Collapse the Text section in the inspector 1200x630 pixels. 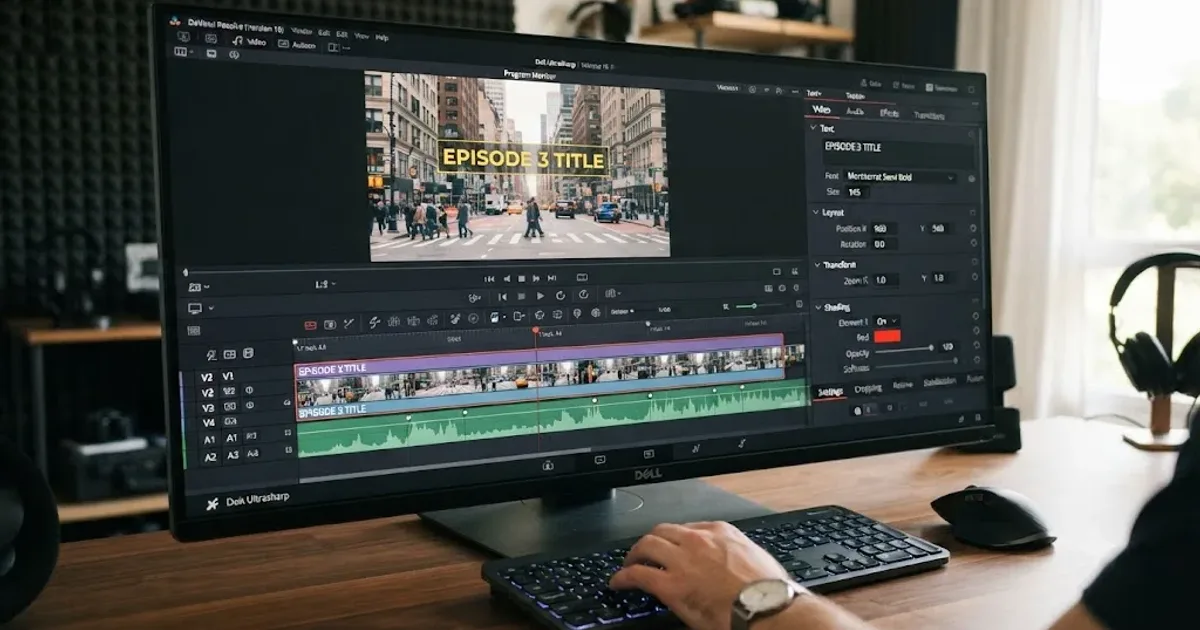pyautogui.click(x=813, y=129)
